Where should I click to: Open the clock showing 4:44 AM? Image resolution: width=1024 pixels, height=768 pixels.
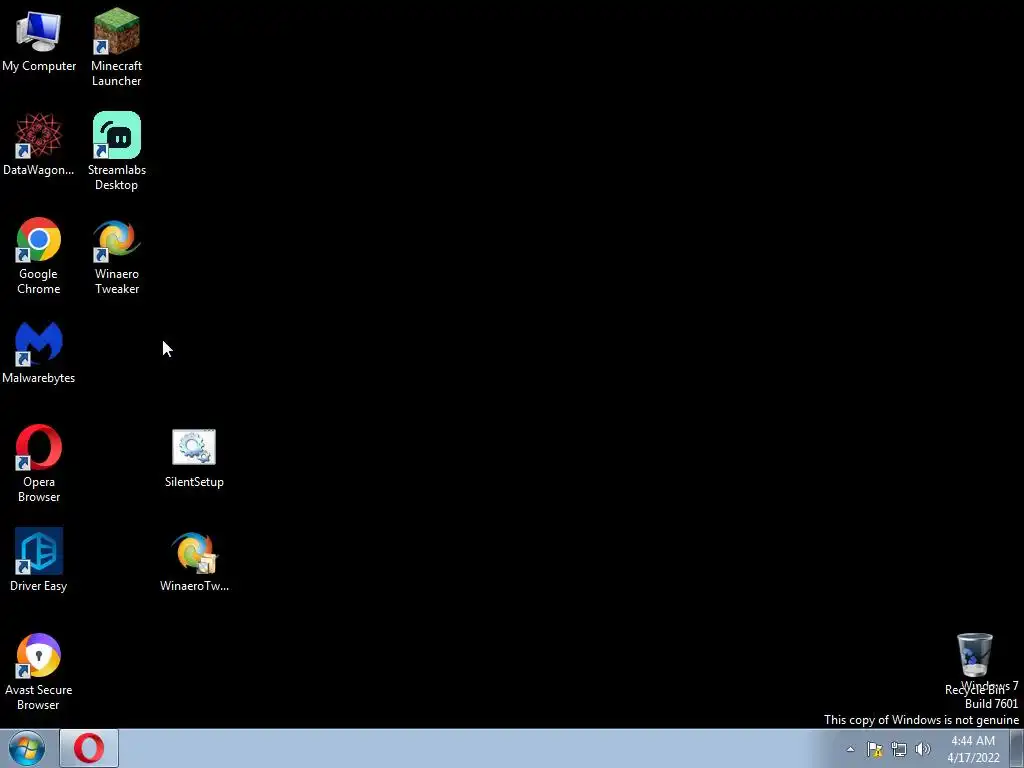(x=973, y=749)
